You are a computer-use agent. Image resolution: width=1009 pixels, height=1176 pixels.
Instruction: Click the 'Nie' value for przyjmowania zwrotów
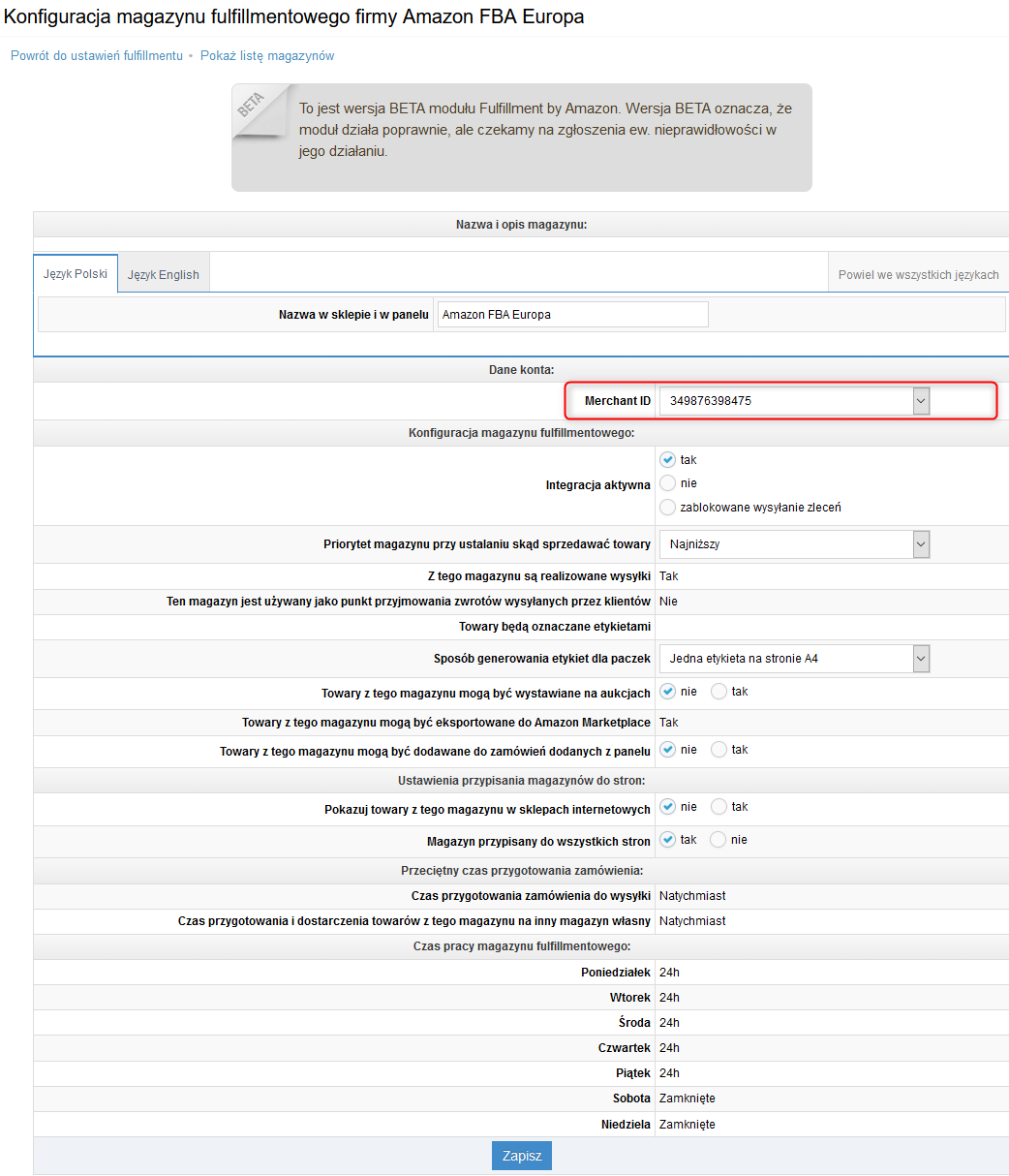pos(668,602)
